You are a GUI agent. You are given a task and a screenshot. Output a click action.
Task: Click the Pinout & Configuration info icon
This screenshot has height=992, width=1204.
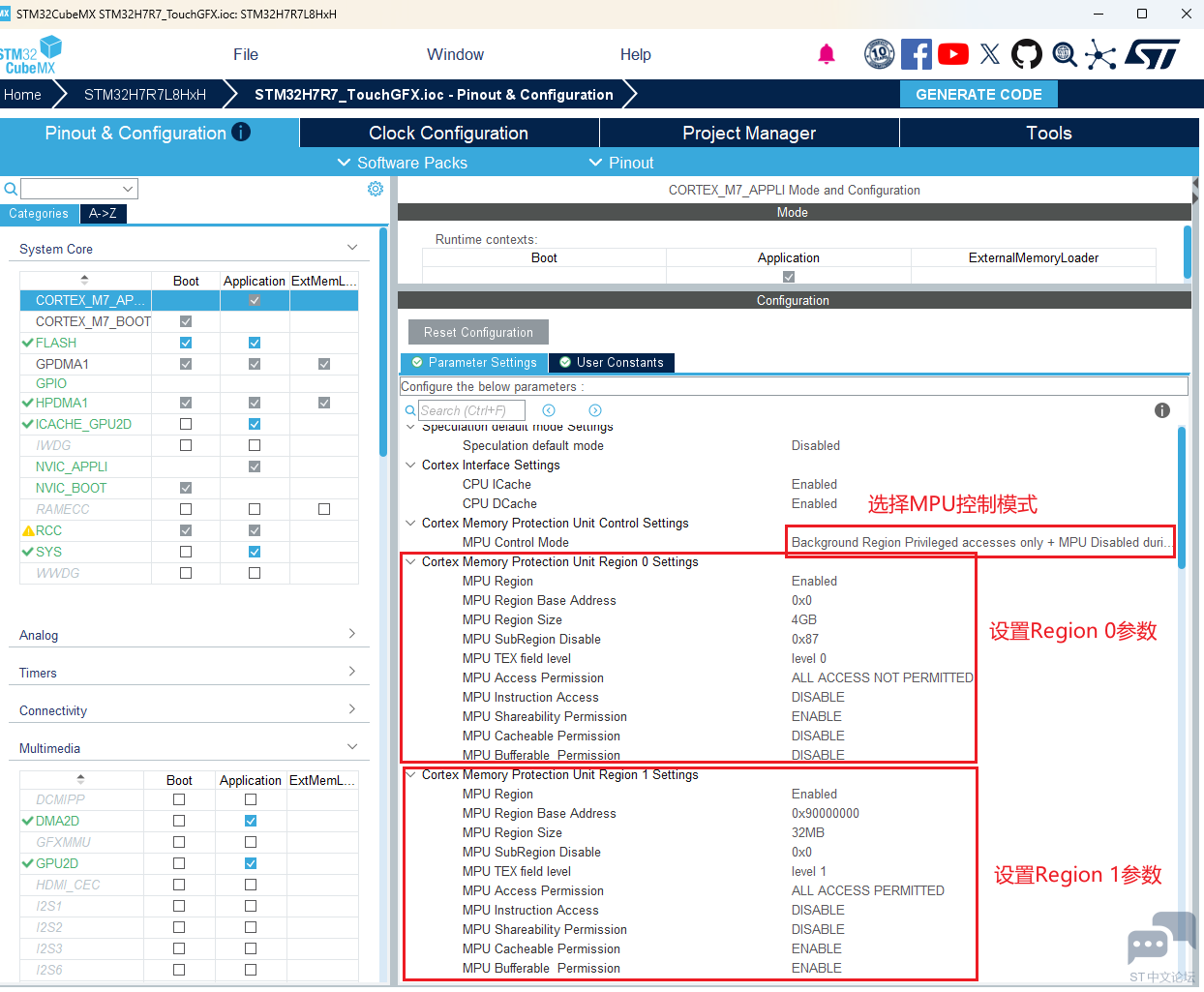click(241, 132)
